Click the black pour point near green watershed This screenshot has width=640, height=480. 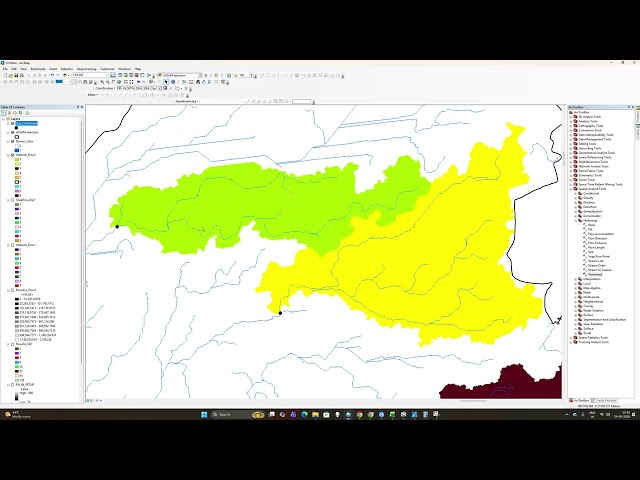point(117,227)
